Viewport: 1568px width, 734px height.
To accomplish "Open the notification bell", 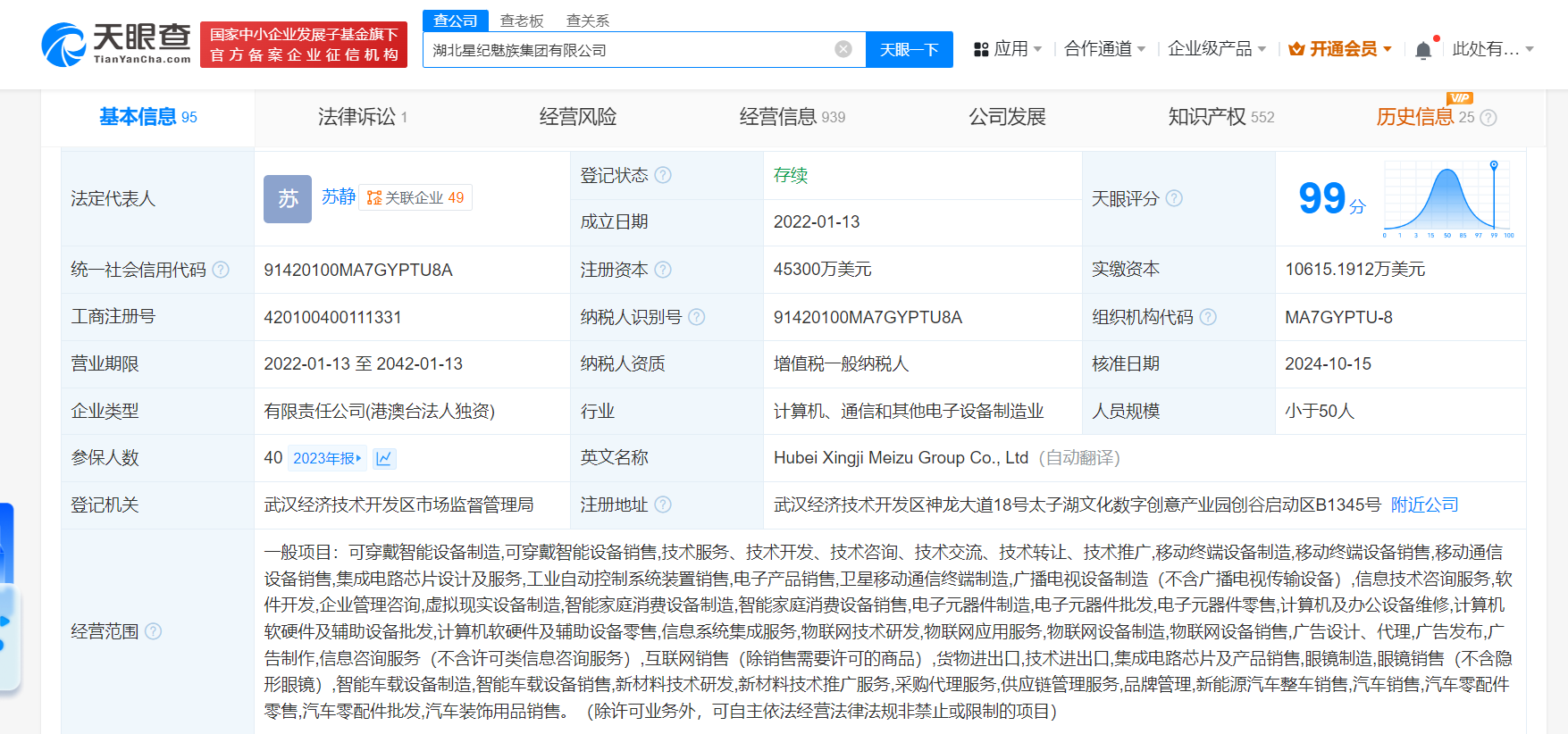I will 1423,50.
